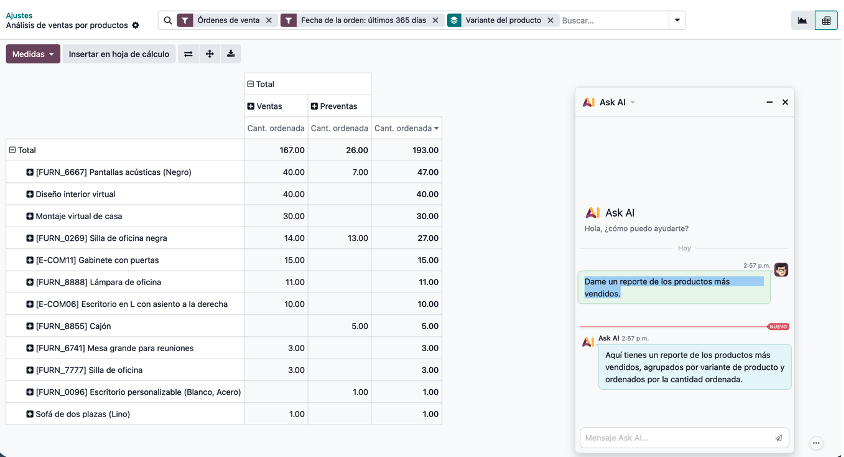Click the send message icon in chat

tap(778, 438)
